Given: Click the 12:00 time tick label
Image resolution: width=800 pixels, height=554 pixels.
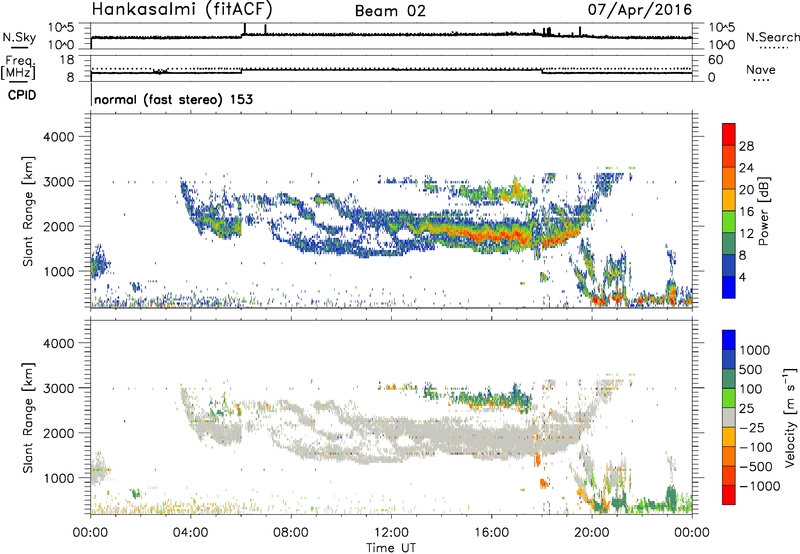Looking at the screenshot, I should pos(391,533).
